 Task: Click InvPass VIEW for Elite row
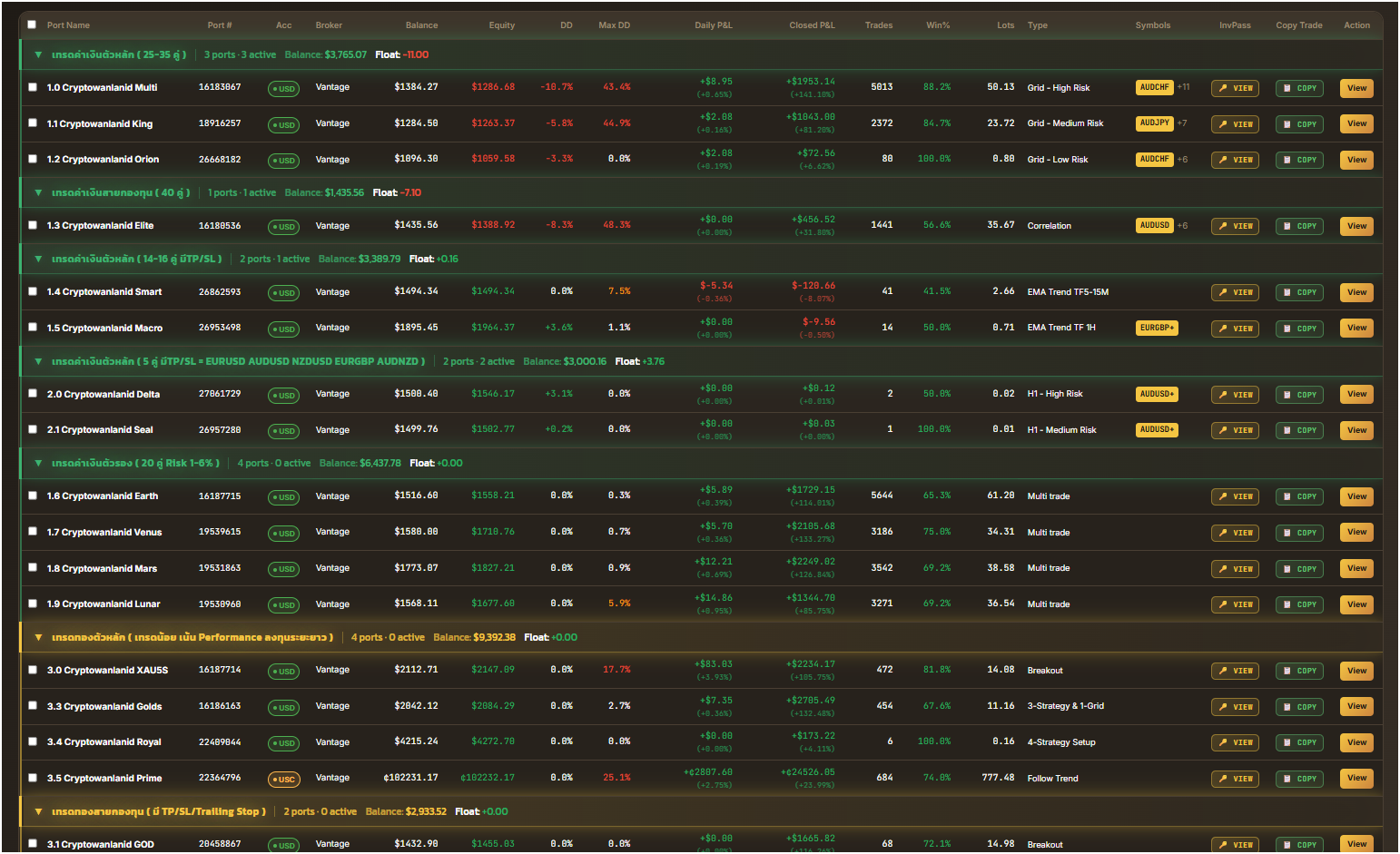(x=1235, y=226)
